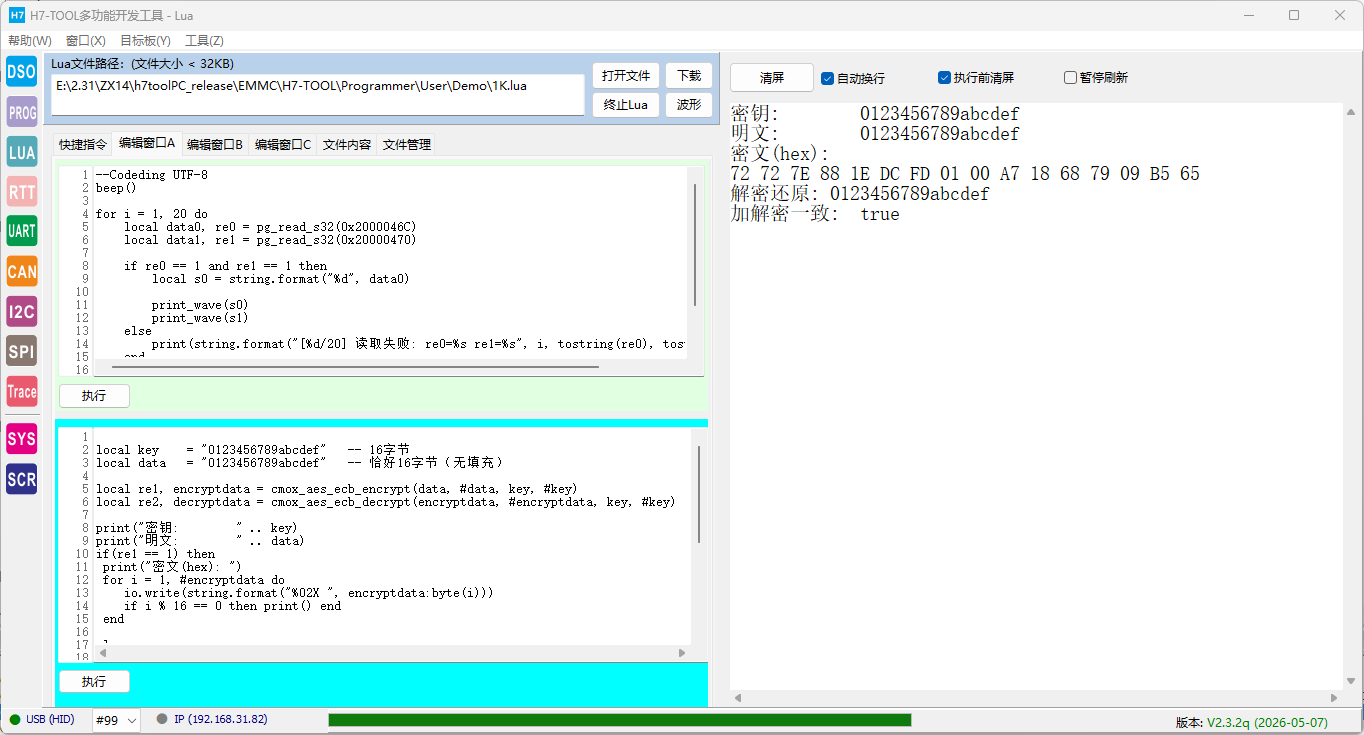Open the DSO oscilloscope panel
The image size is (1364, 735).
[22, 72]
